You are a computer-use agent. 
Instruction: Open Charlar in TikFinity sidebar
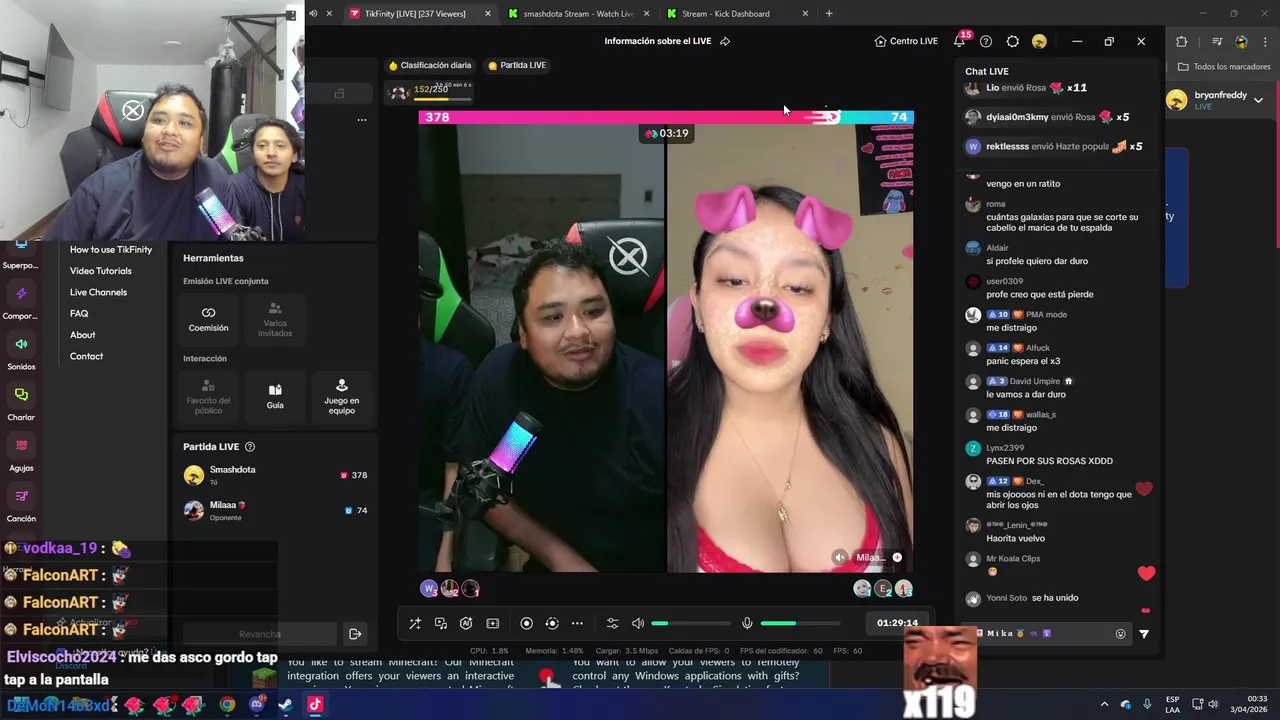point(21,403)
